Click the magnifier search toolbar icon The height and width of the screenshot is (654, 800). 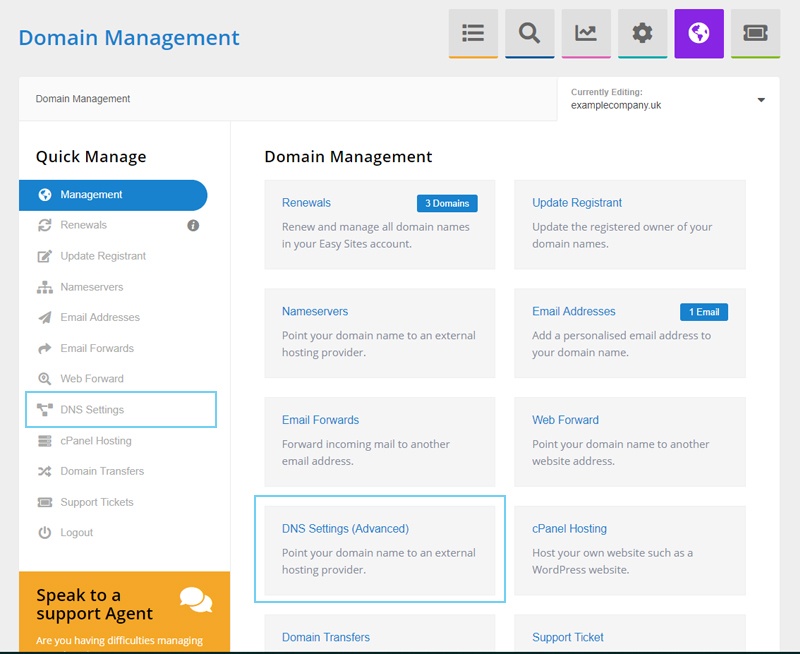coord(530,34)
